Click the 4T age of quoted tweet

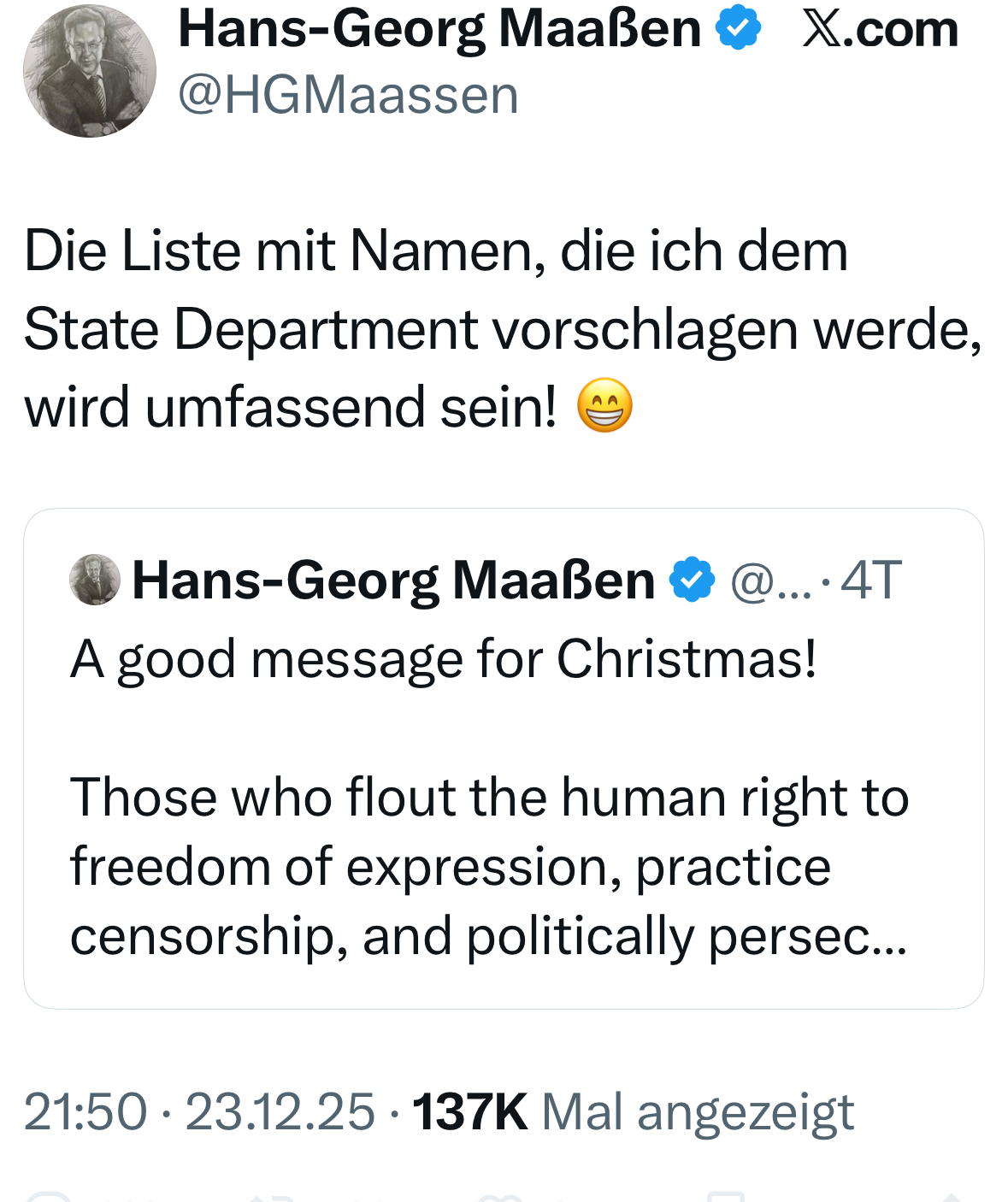(x=871, y=580)
